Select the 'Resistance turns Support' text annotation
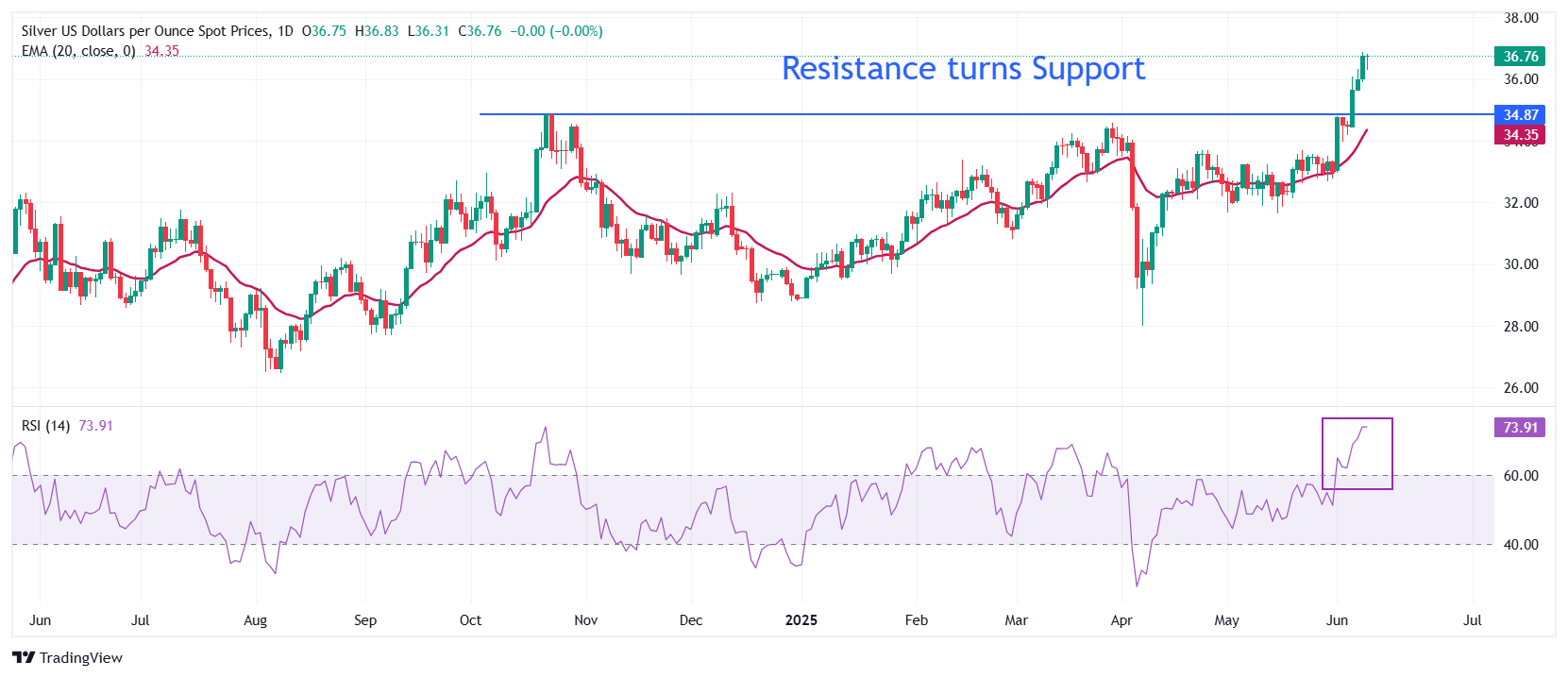This screenshot has width=1568, height=678. click(x=963, y=69)
